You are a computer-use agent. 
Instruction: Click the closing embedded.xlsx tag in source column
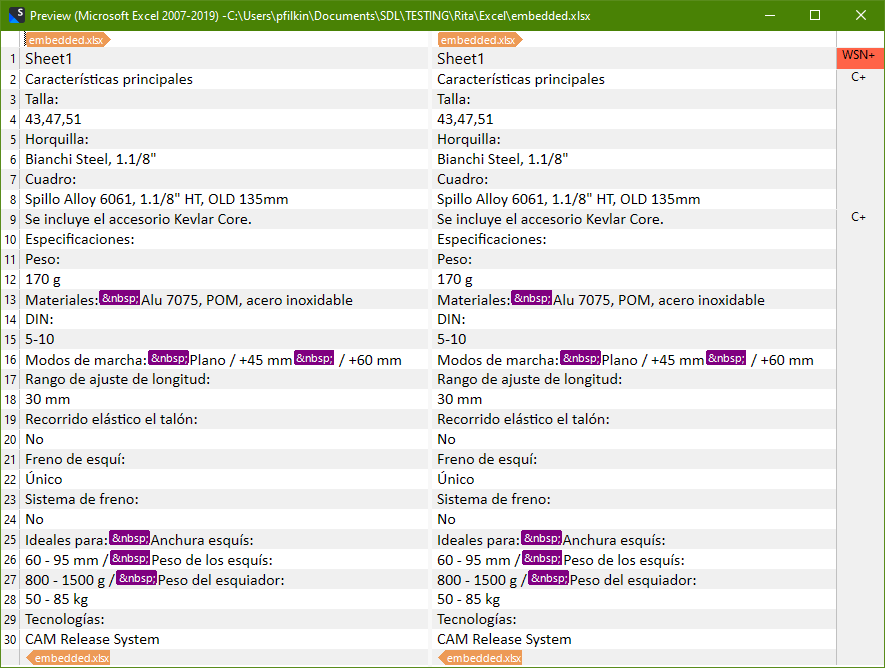tap(68, 658)
